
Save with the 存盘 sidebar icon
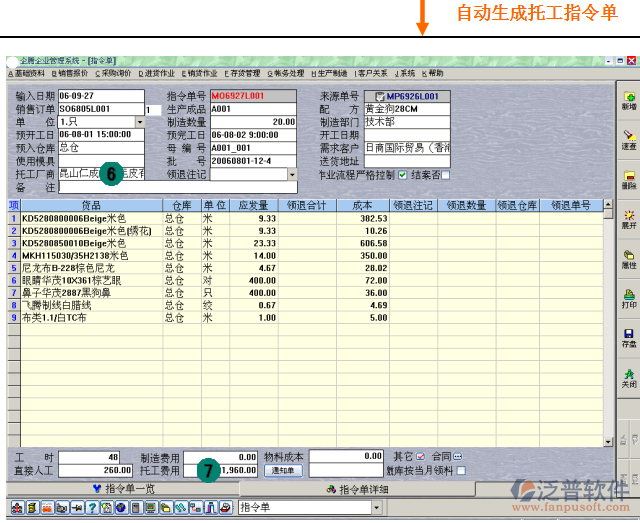tap(628, 338)
